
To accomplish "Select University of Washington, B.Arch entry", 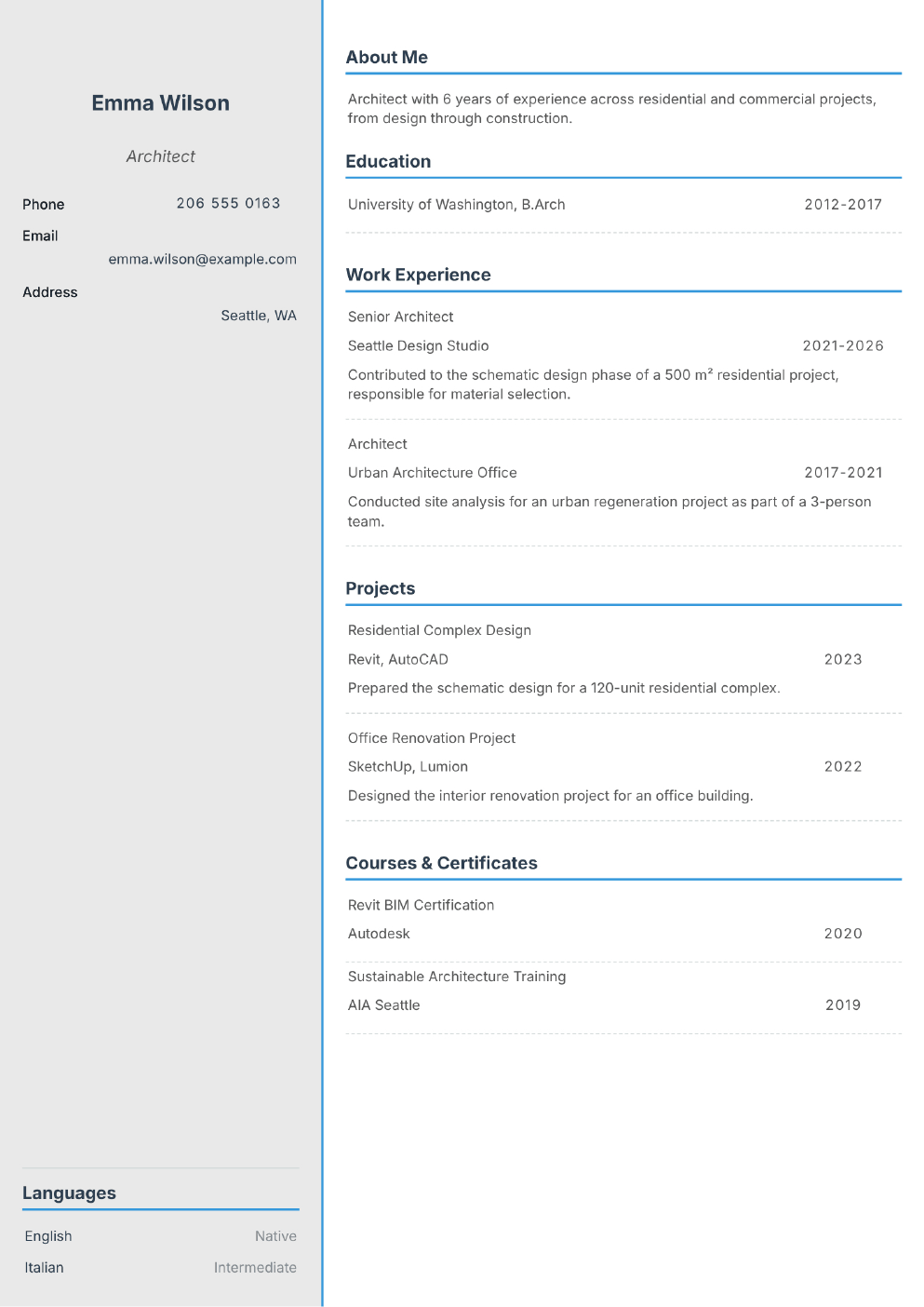I will [457, 205].
